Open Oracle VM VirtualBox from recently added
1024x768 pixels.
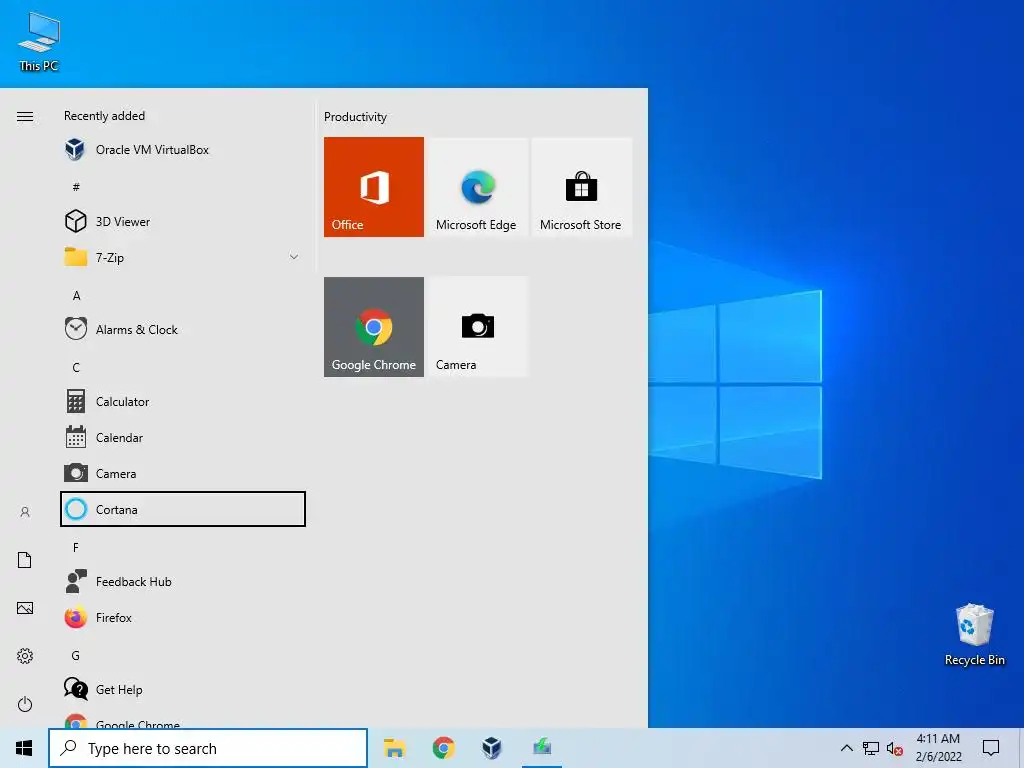(183, 150)
